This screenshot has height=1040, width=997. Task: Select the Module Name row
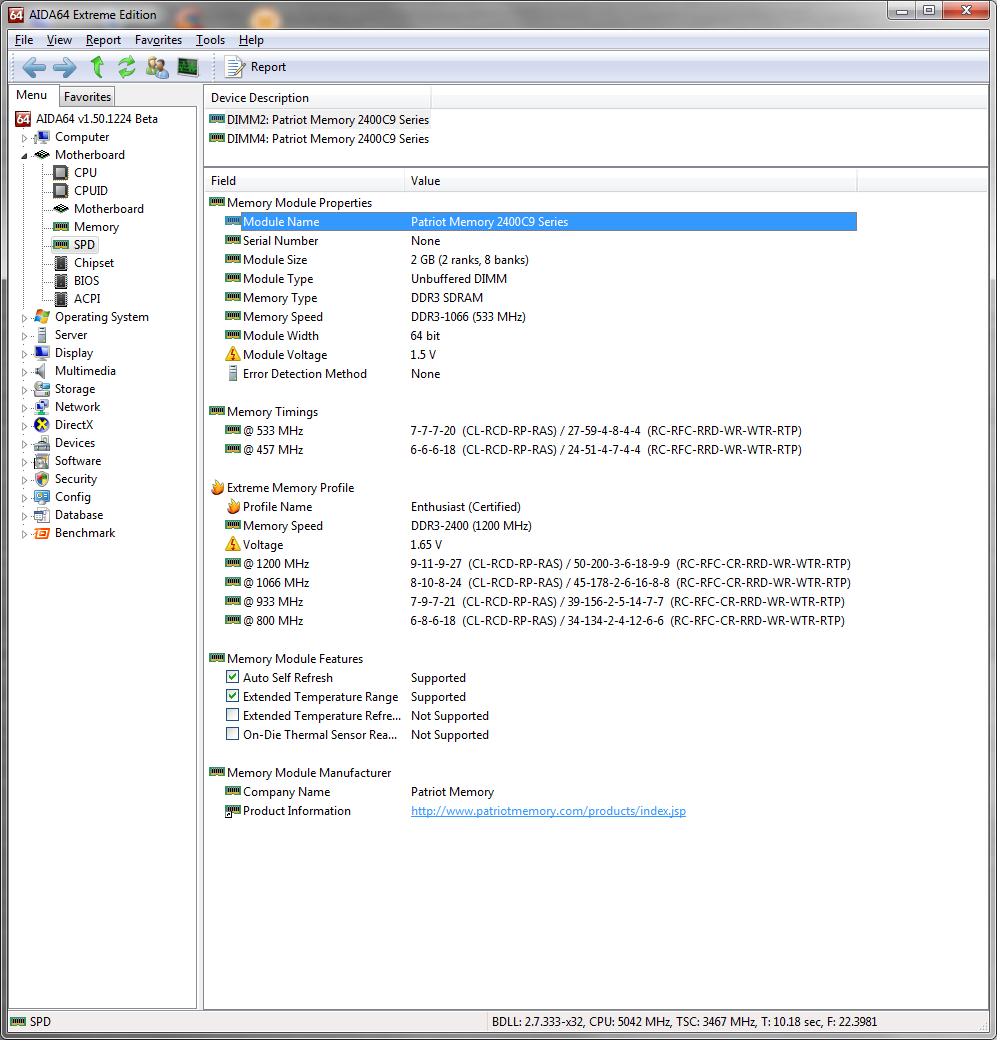tap(541, 222)
